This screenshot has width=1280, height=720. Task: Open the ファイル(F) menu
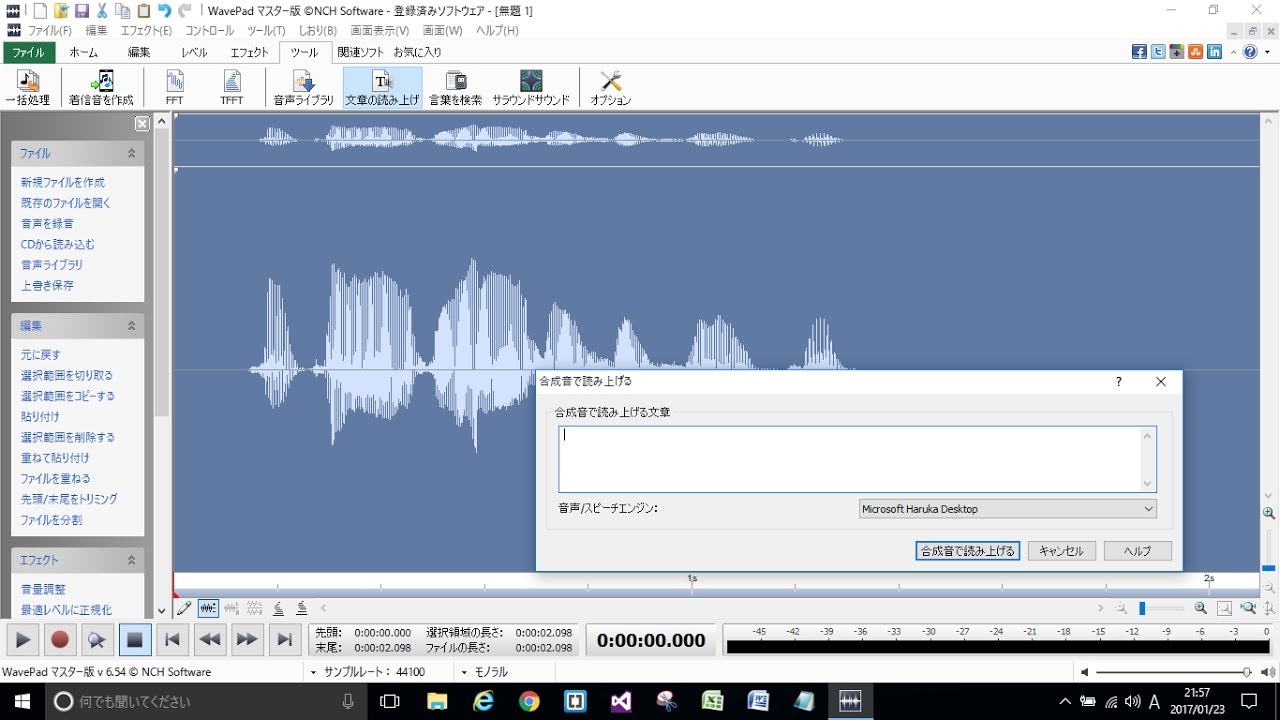click(49, 31)
